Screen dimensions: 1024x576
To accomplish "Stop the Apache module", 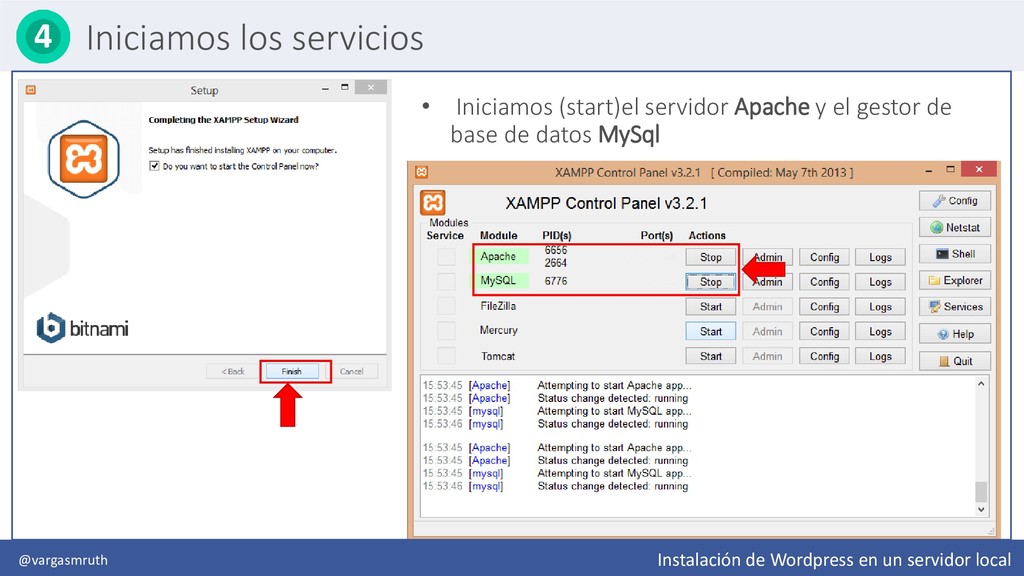I will coord(711,257).
